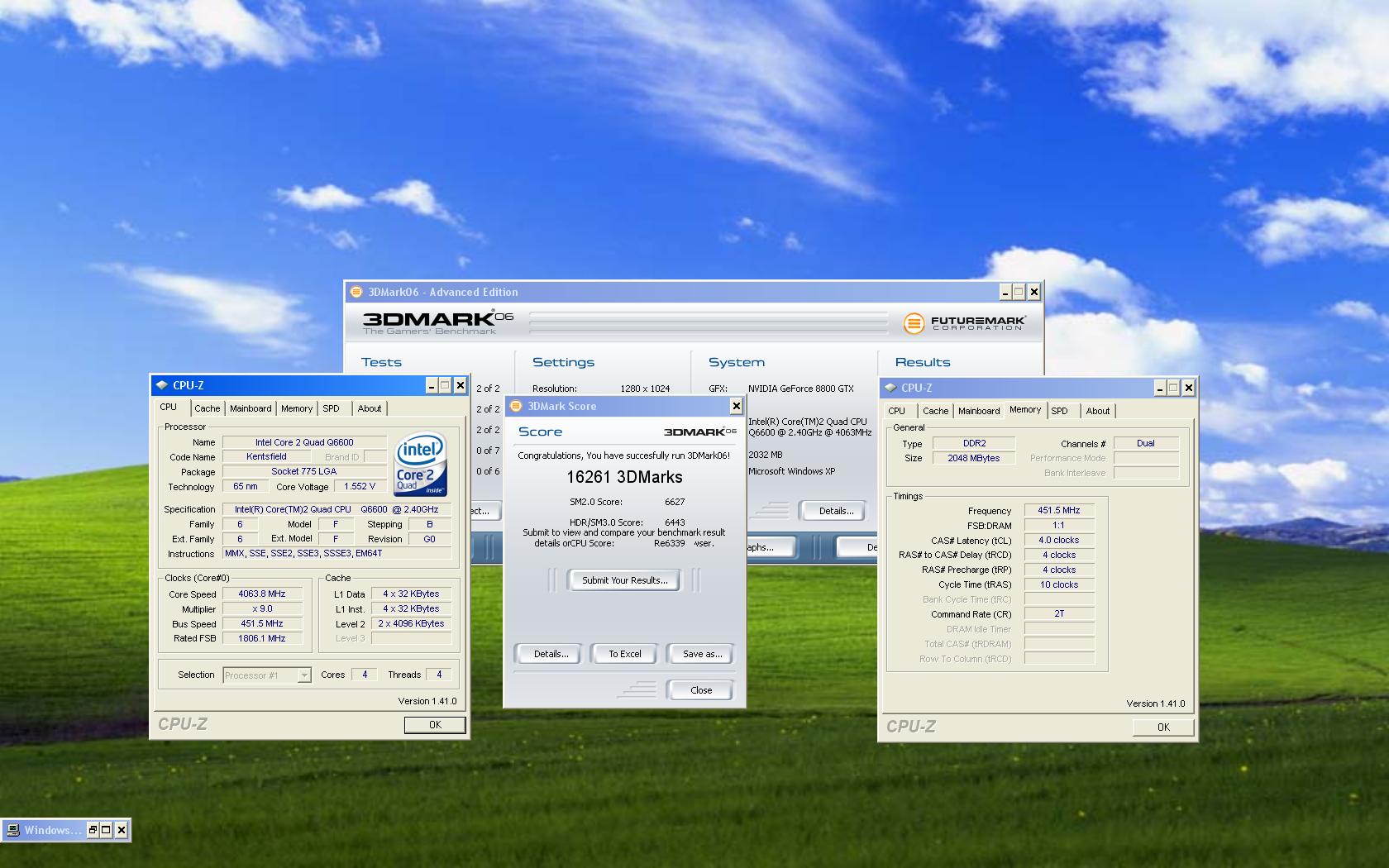Viewport: 1389px width, 868px height.
Task: Click the FSB:DRAM 1:1 value
Action: pos(1059,525)
